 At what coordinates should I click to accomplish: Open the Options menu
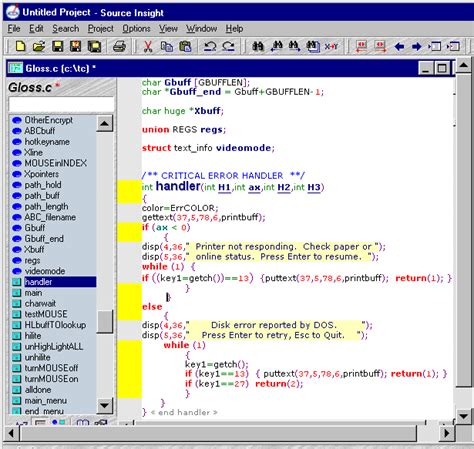tap(136, 29)
